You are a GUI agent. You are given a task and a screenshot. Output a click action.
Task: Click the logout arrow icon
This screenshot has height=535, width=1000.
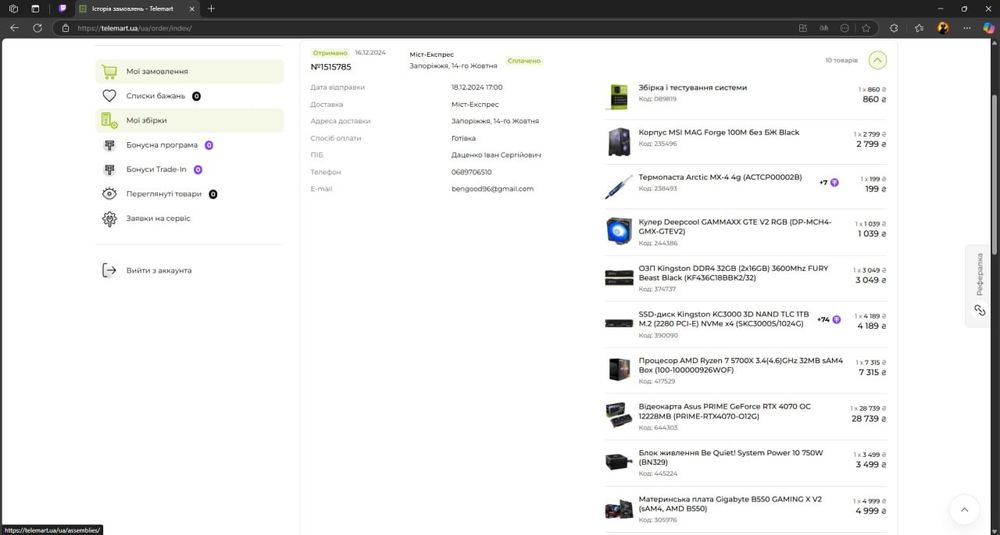[x=109, y=270]
